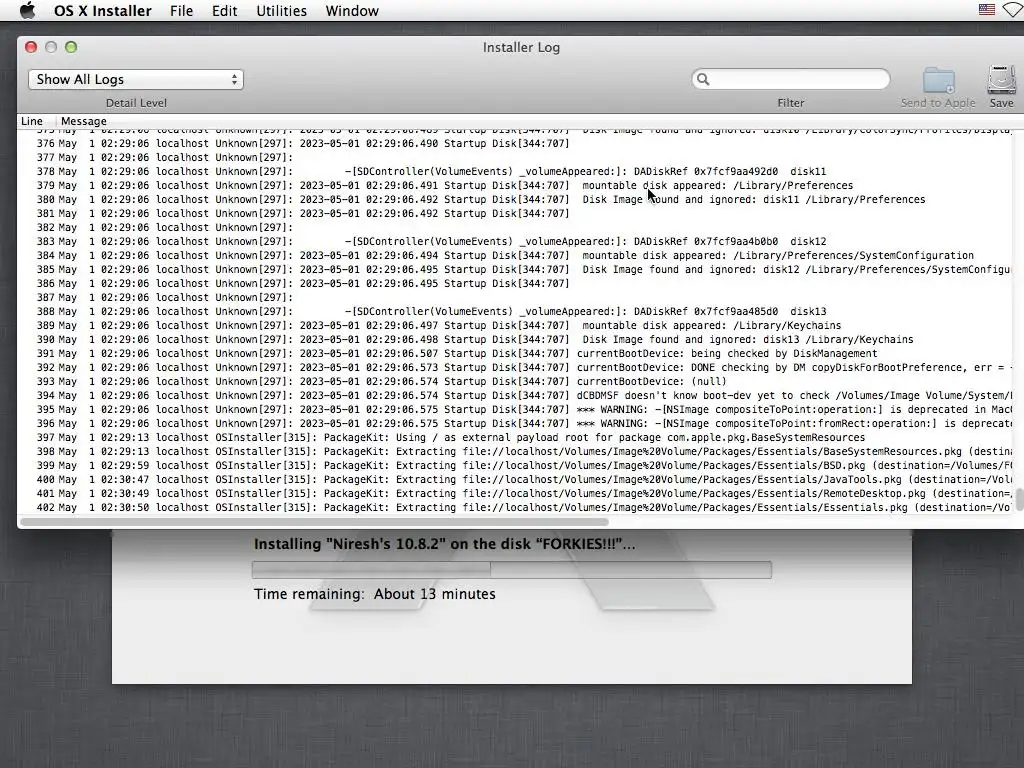The width and height of the screenshot is (1024, 768).
Task: Click the Message column header
Action: tap(84, 121)
